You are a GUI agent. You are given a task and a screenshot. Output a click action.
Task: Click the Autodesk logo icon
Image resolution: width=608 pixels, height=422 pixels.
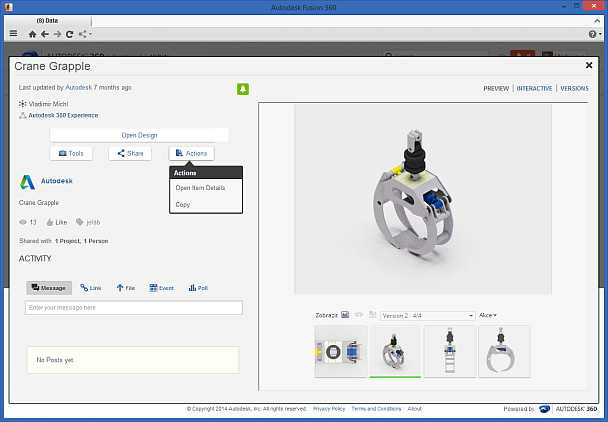tap(28, 182)
